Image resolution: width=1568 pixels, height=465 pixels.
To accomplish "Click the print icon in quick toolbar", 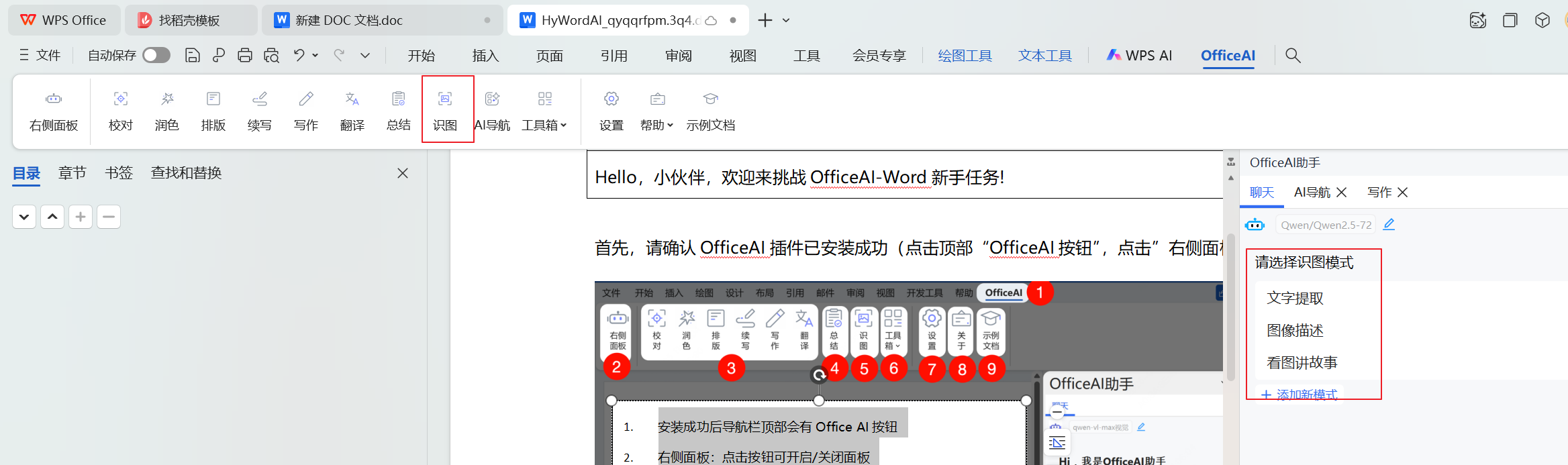I will (245, 55).
